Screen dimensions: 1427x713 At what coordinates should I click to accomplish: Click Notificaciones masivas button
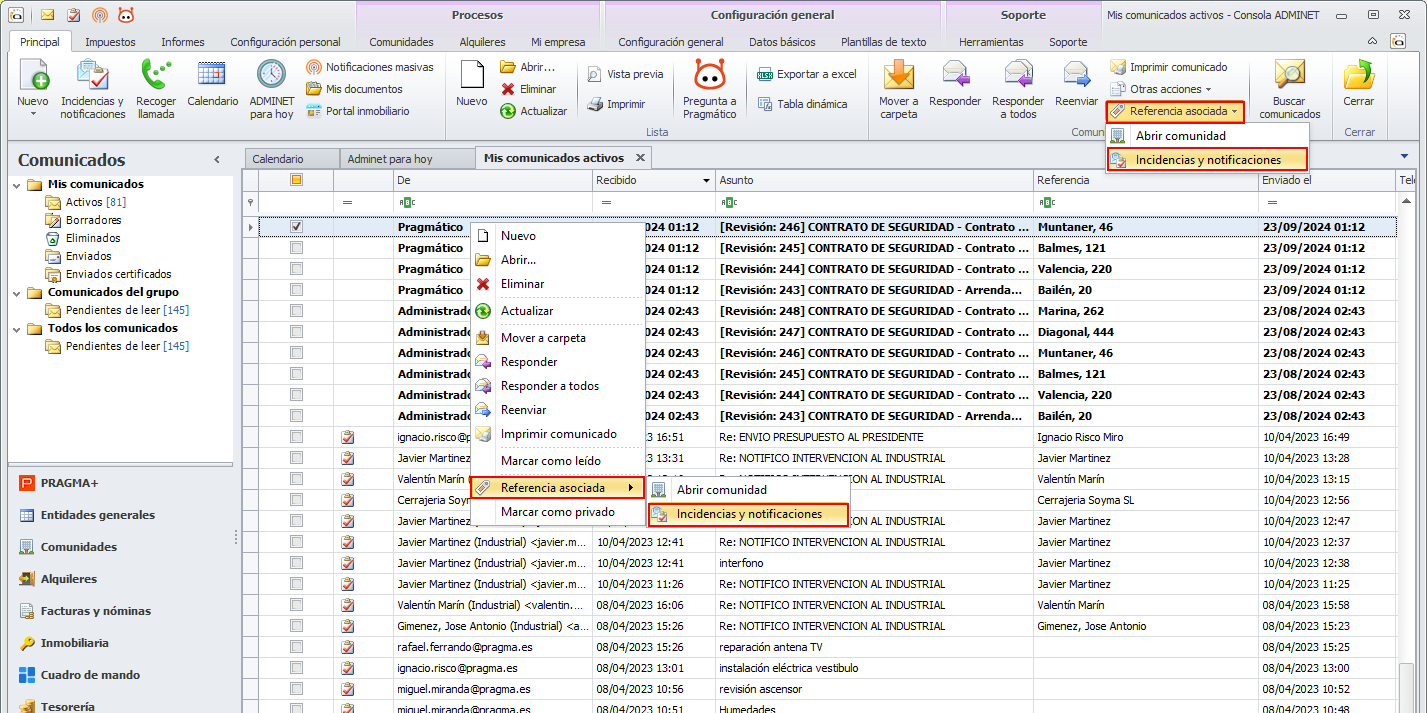370,67
